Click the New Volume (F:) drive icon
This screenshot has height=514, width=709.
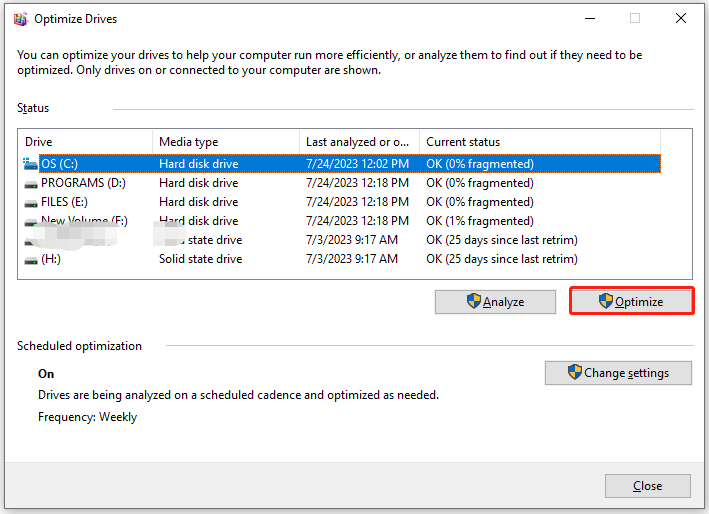pyautogui.click(x=31, y=222)
